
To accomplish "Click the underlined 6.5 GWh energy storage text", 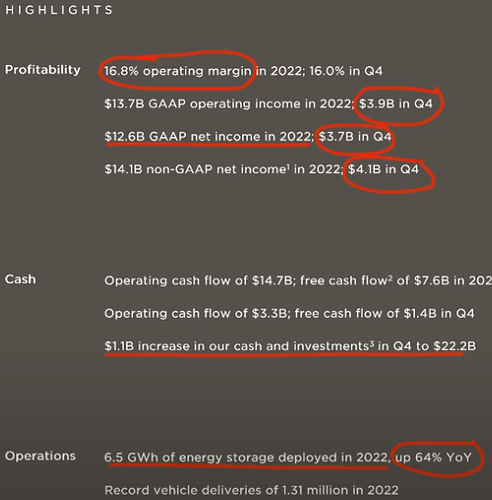I will point(247,458).
